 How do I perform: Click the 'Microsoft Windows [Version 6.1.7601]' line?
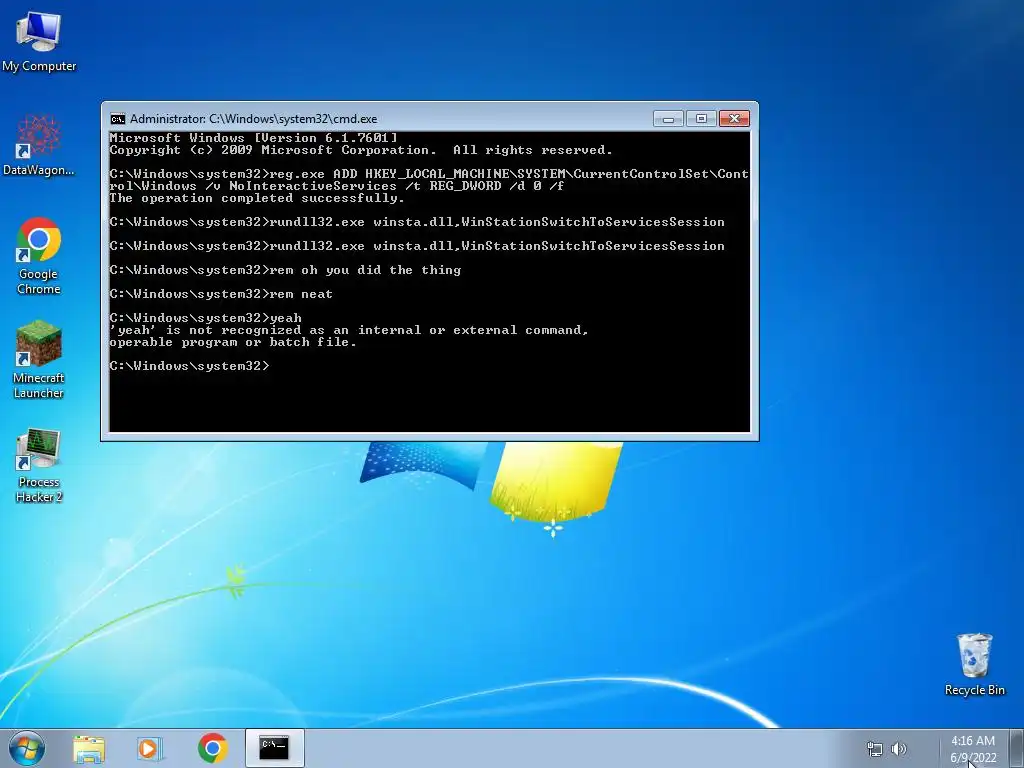[x=253, y=138]
